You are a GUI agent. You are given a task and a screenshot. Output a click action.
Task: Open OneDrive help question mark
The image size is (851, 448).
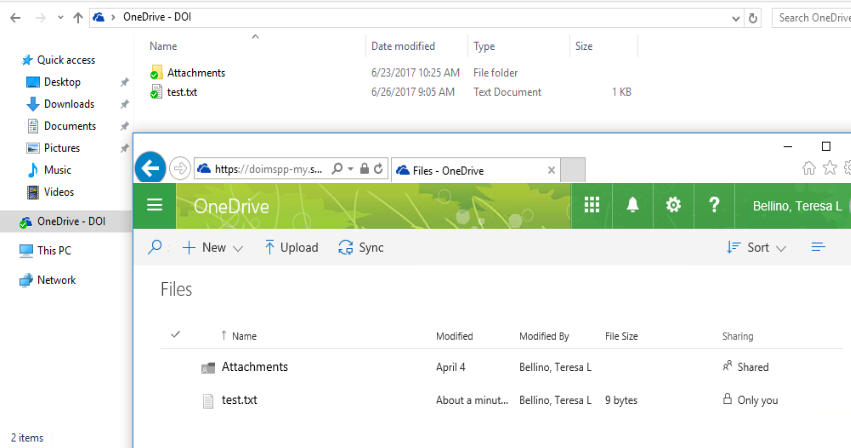pyautogui.click(x=714, y=205)
